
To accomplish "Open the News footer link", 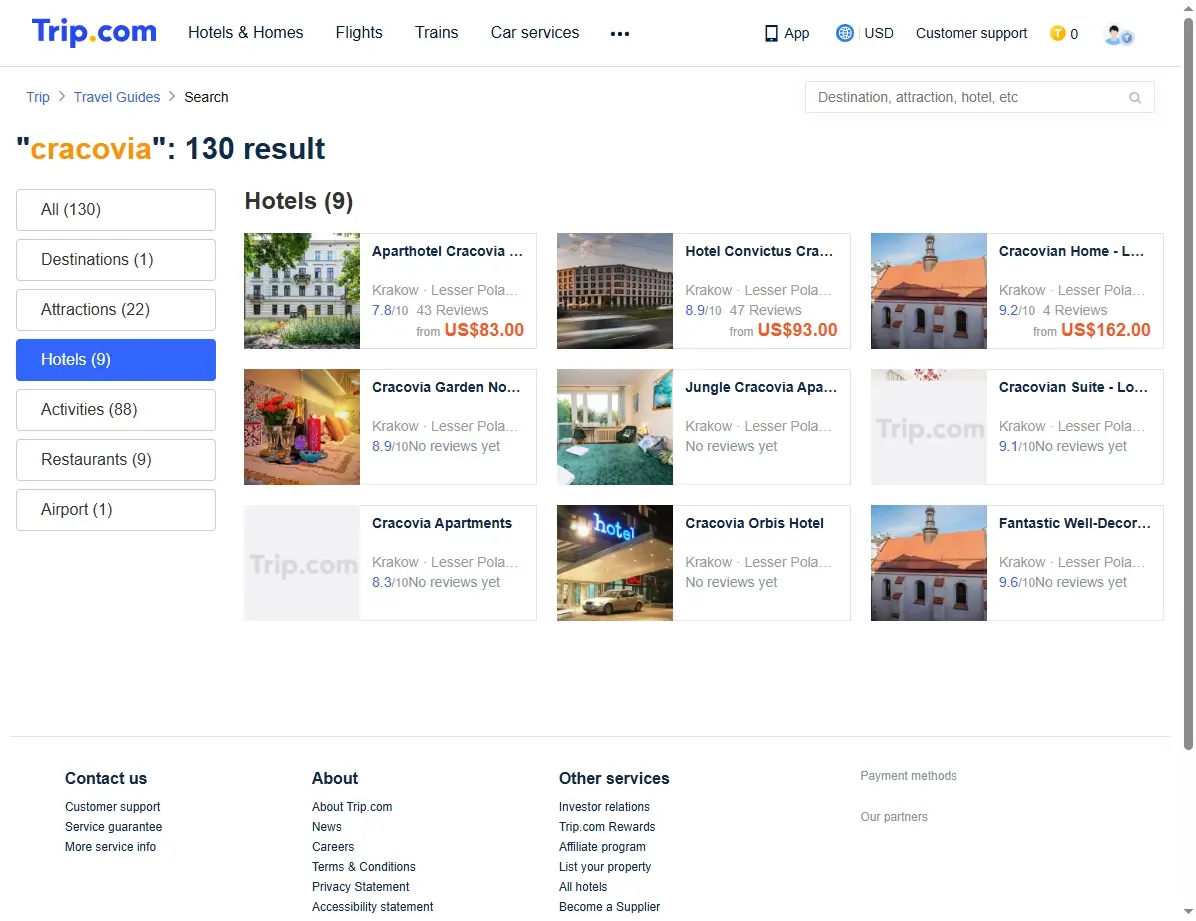I will pyautogui.click(x=326, y=826).
